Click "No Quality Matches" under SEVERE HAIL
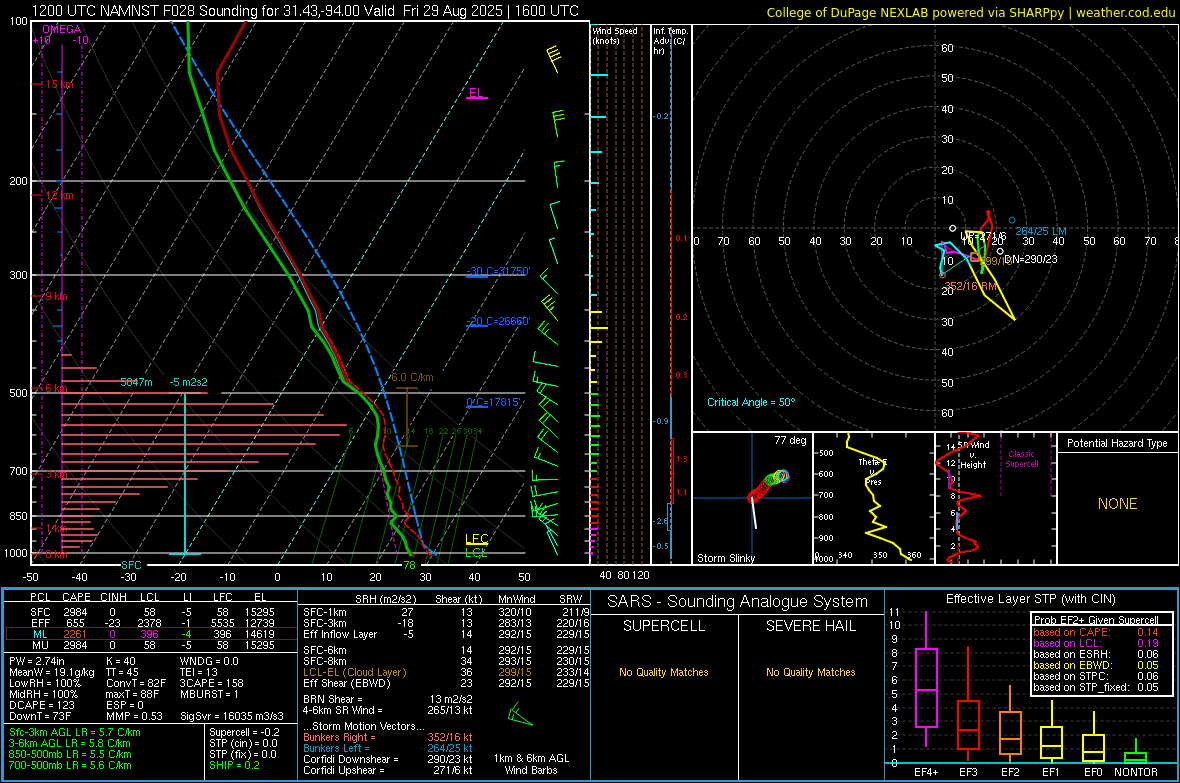This screenshot has height=783, width=1180. click(x=810, y=672)
